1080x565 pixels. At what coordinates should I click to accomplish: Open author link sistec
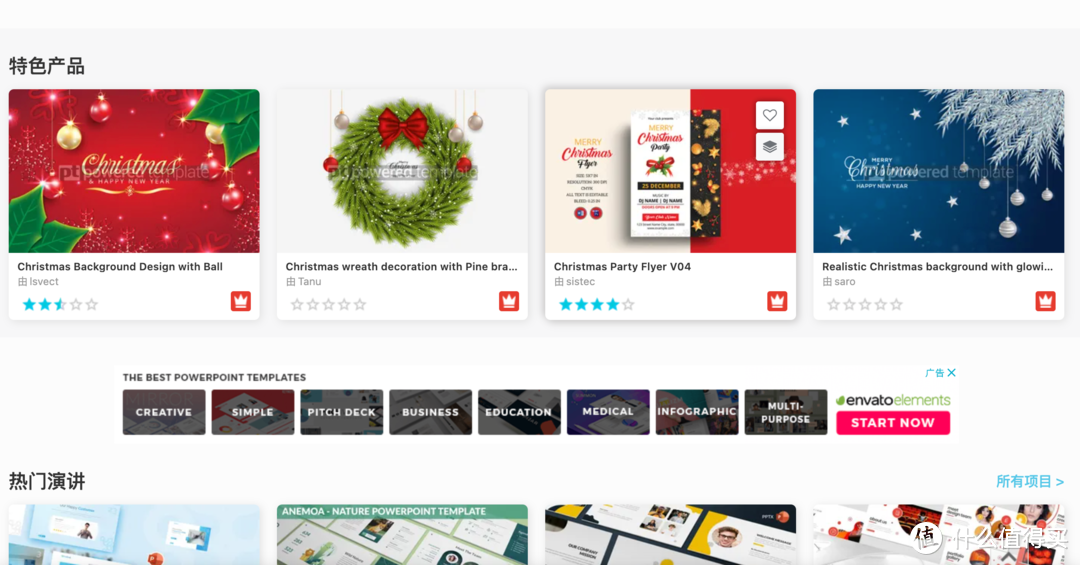coord(581,282)
